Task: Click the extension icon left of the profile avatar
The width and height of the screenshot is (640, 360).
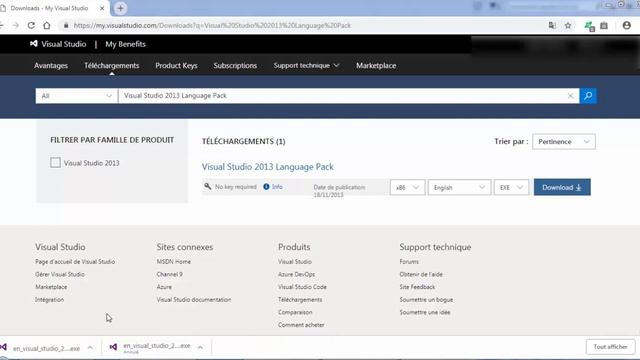Action: coord(604,26)
